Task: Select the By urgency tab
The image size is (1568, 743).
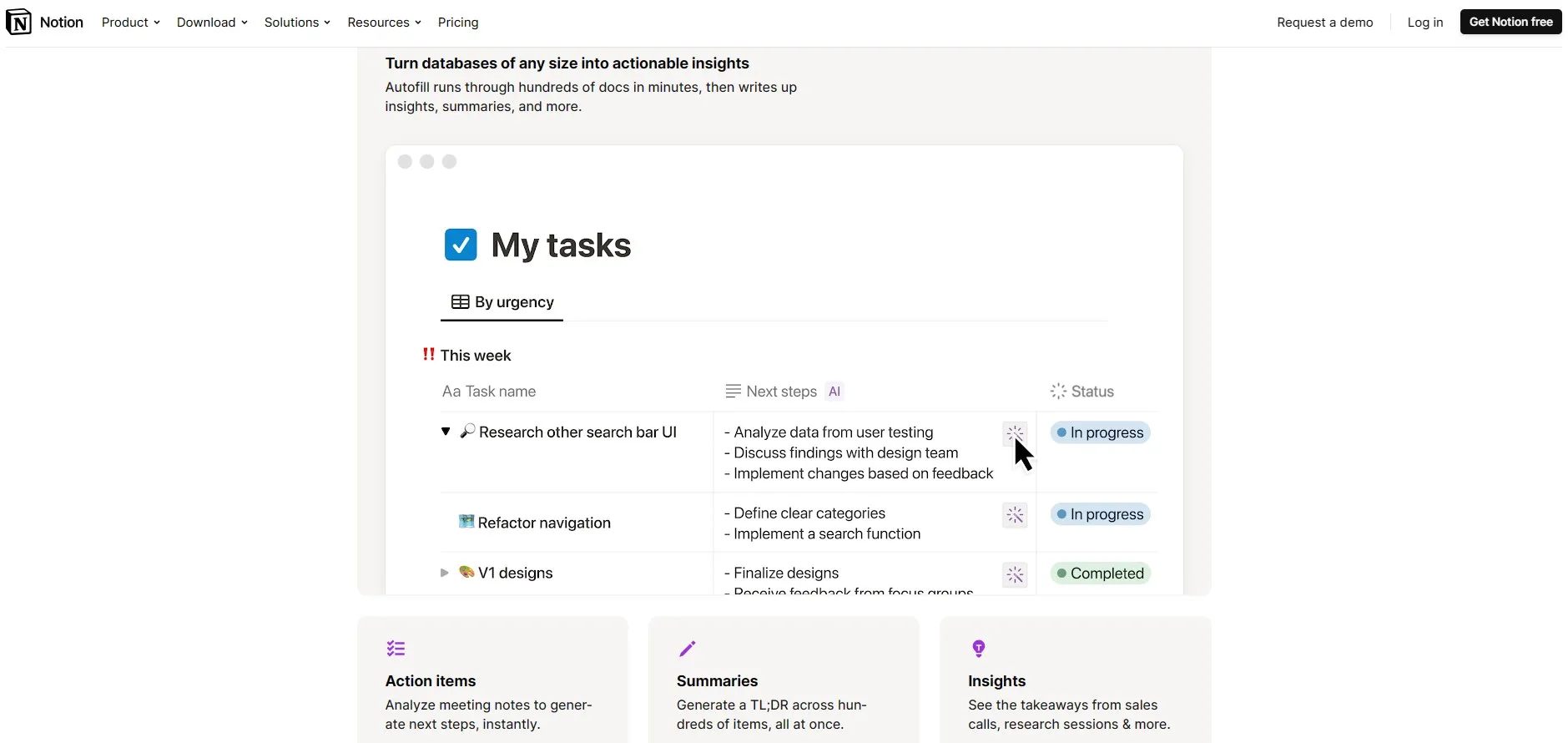Action: 502,302
